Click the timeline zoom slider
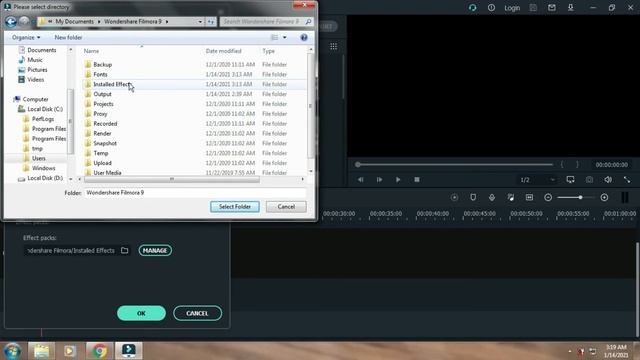 (x=576, y=198)
